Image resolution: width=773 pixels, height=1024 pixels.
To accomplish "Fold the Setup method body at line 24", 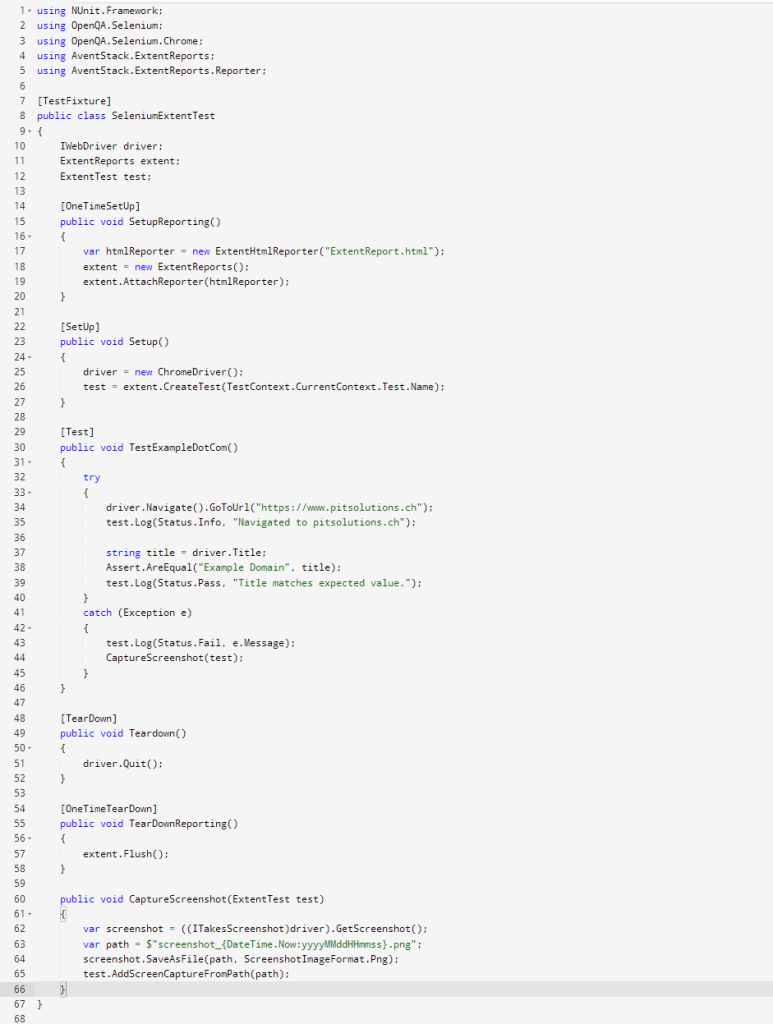I will [x=28, y=357].
